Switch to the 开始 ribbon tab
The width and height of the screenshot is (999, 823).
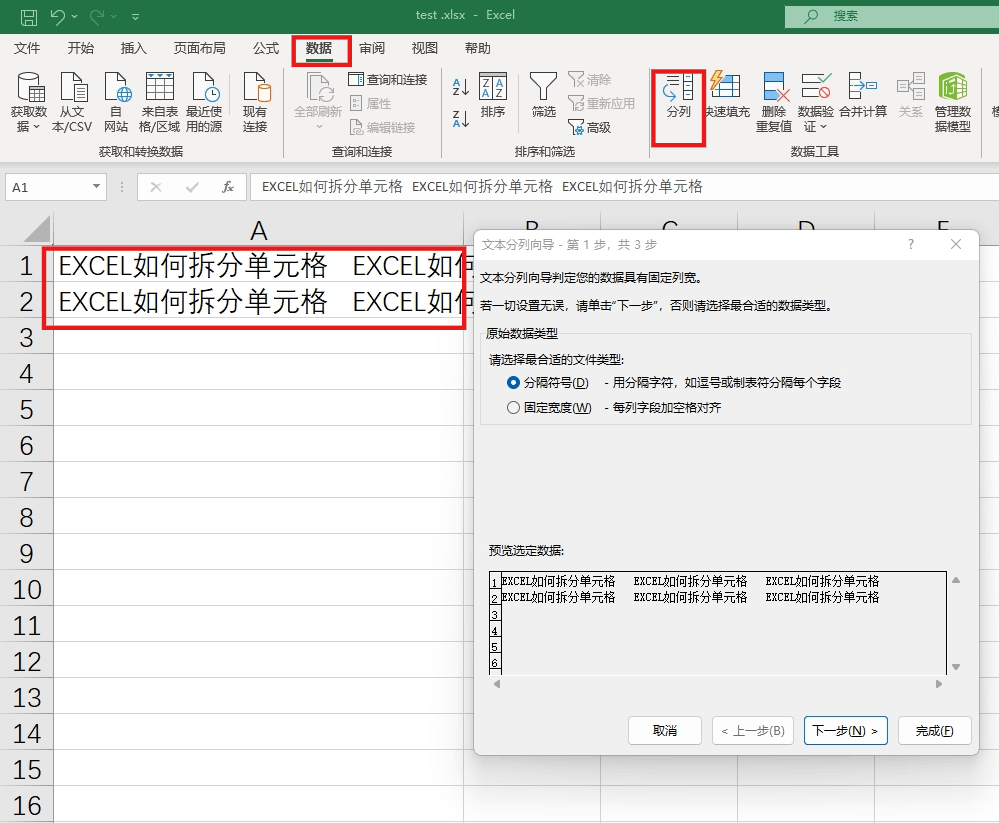coord(80,48)
